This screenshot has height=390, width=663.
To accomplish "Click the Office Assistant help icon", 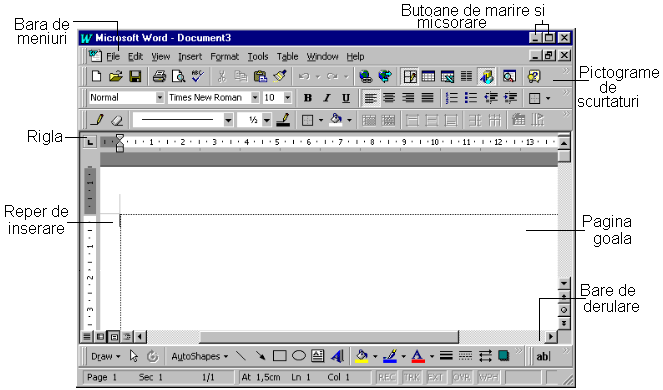I will click(534, 77).
